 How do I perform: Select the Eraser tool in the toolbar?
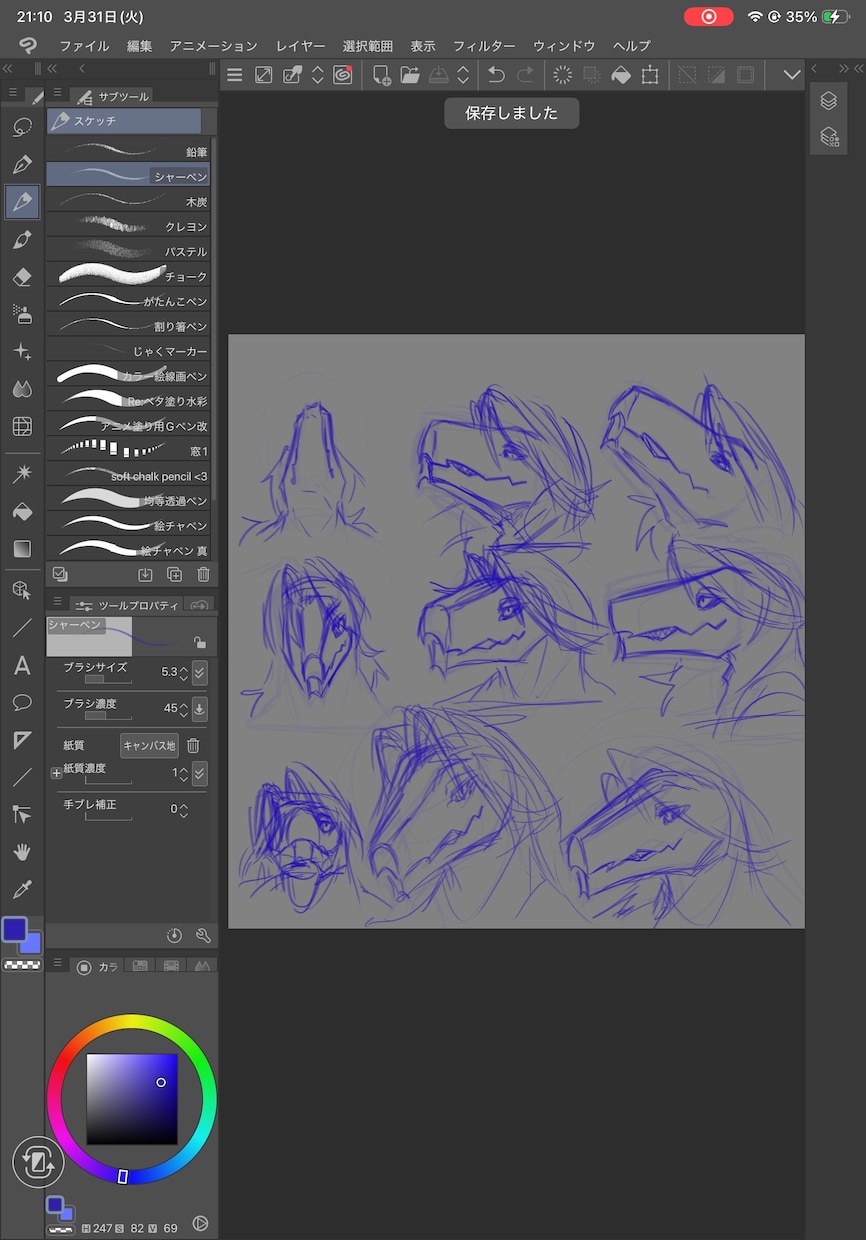22,277
